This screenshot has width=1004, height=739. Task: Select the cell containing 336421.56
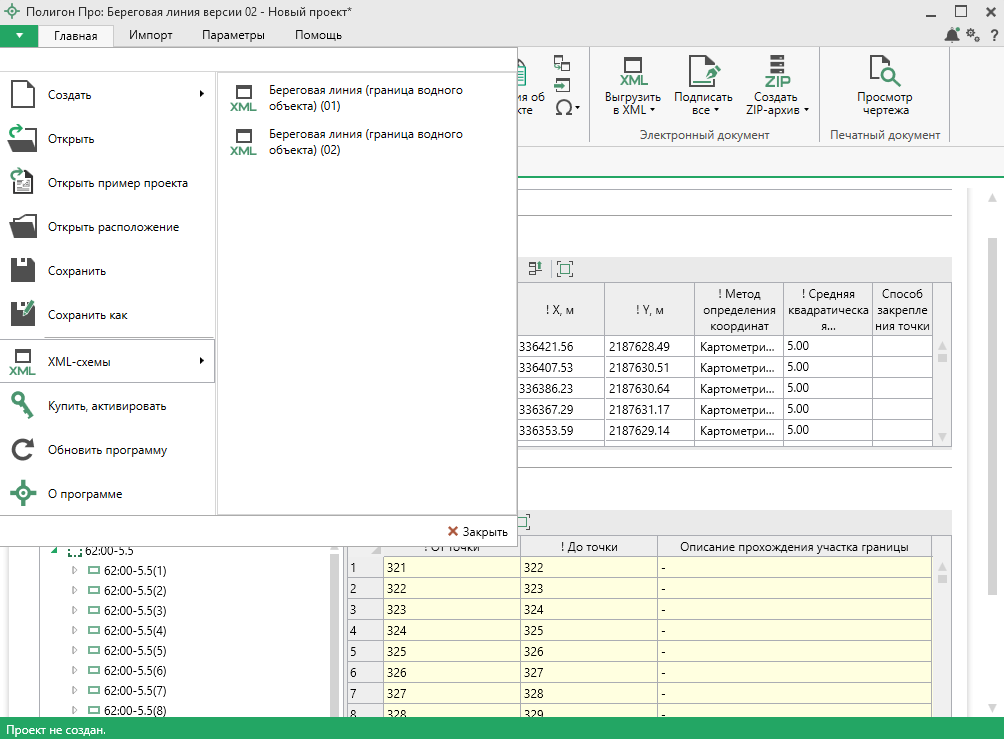[560, 347]
